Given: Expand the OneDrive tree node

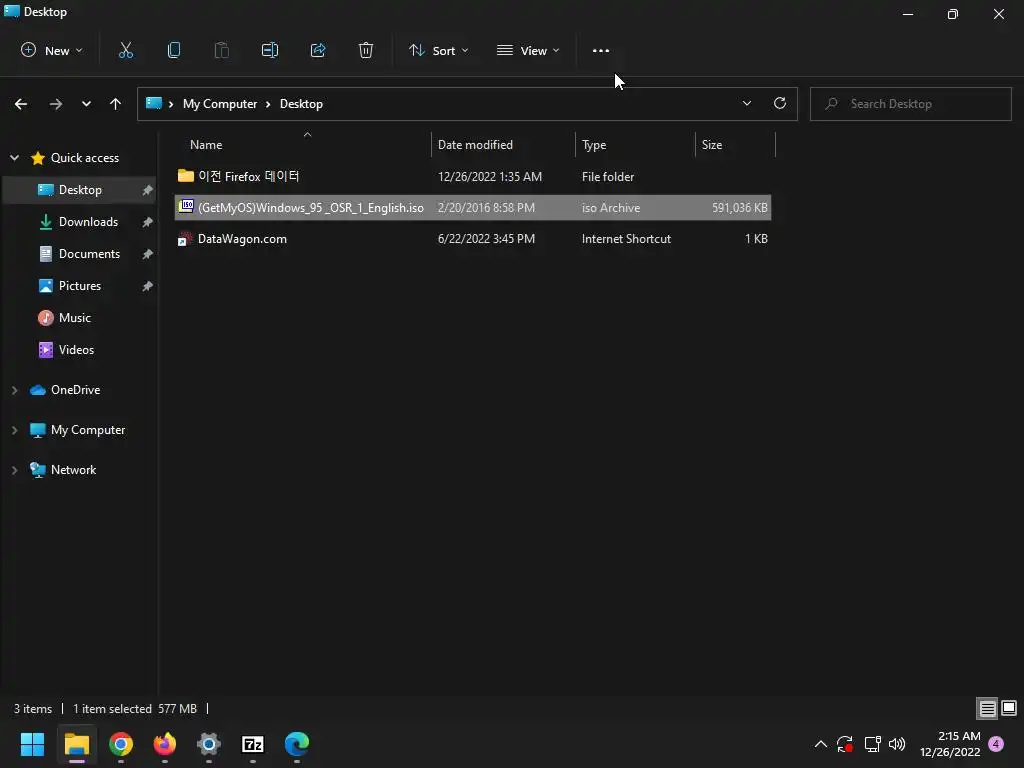Looking at the screenshot, I should pyautogui.click(x=14, y=390).
